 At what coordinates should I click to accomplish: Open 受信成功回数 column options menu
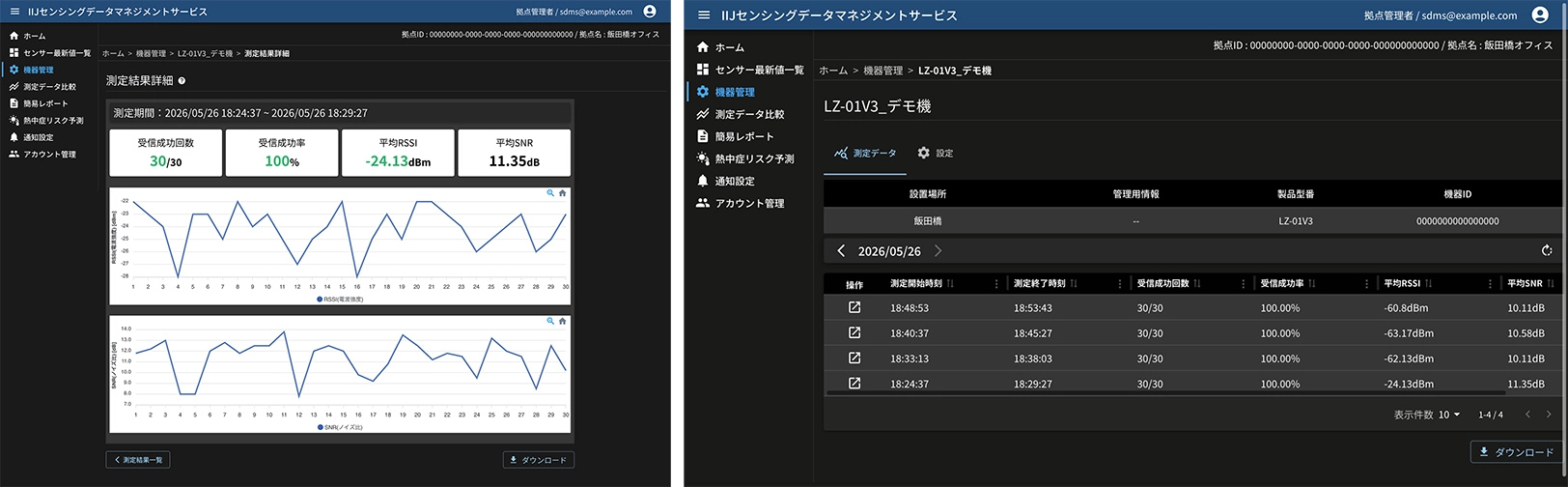[1244, 284]
